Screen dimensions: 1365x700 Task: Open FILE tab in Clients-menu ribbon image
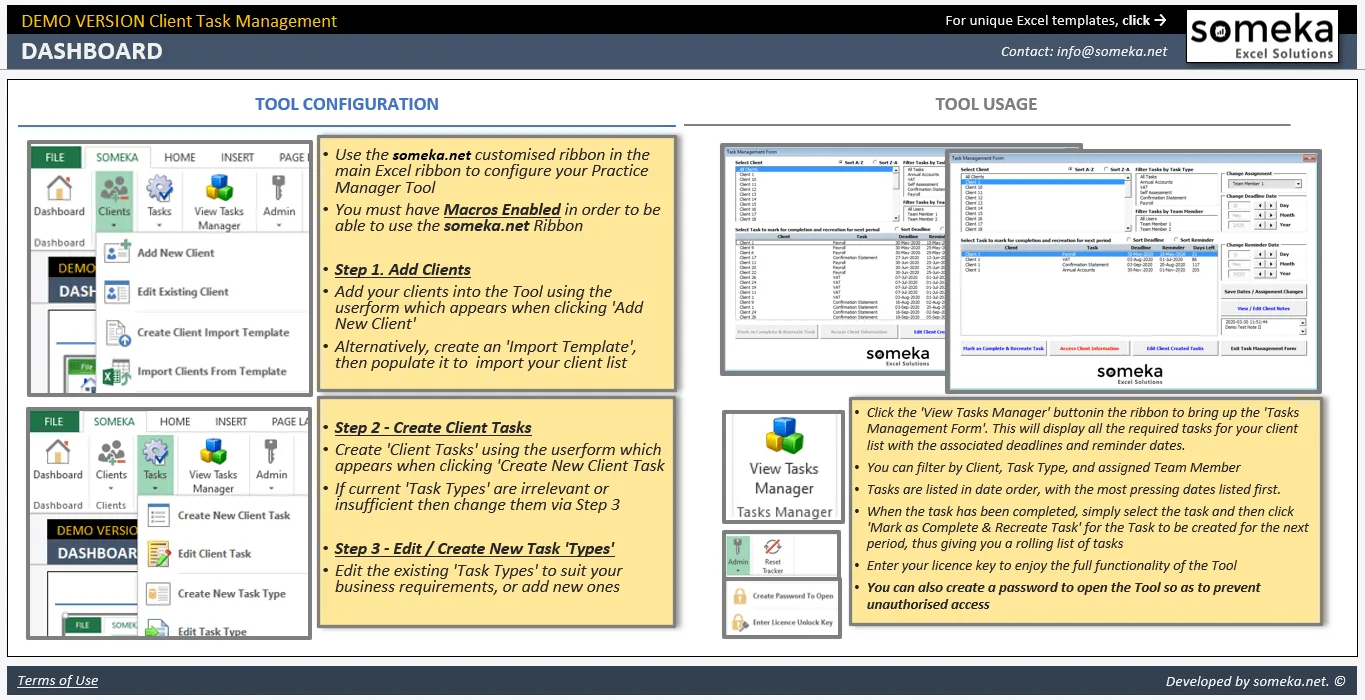(x=55, y=157)
